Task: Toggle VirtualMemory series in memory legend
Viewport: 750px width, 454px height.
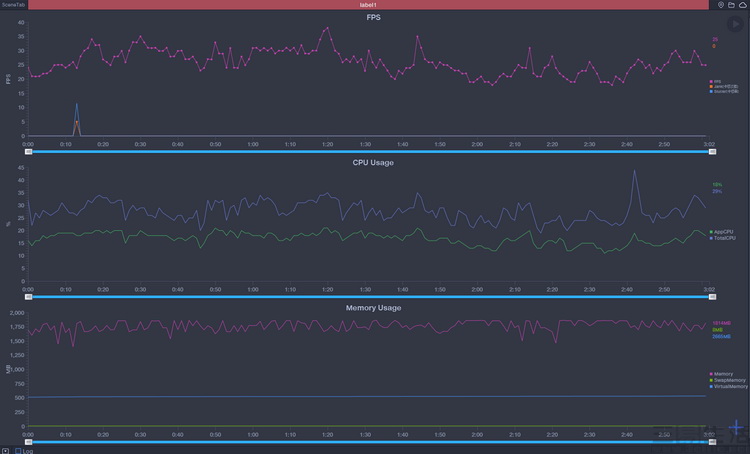Action: click(x=728, y=387)
